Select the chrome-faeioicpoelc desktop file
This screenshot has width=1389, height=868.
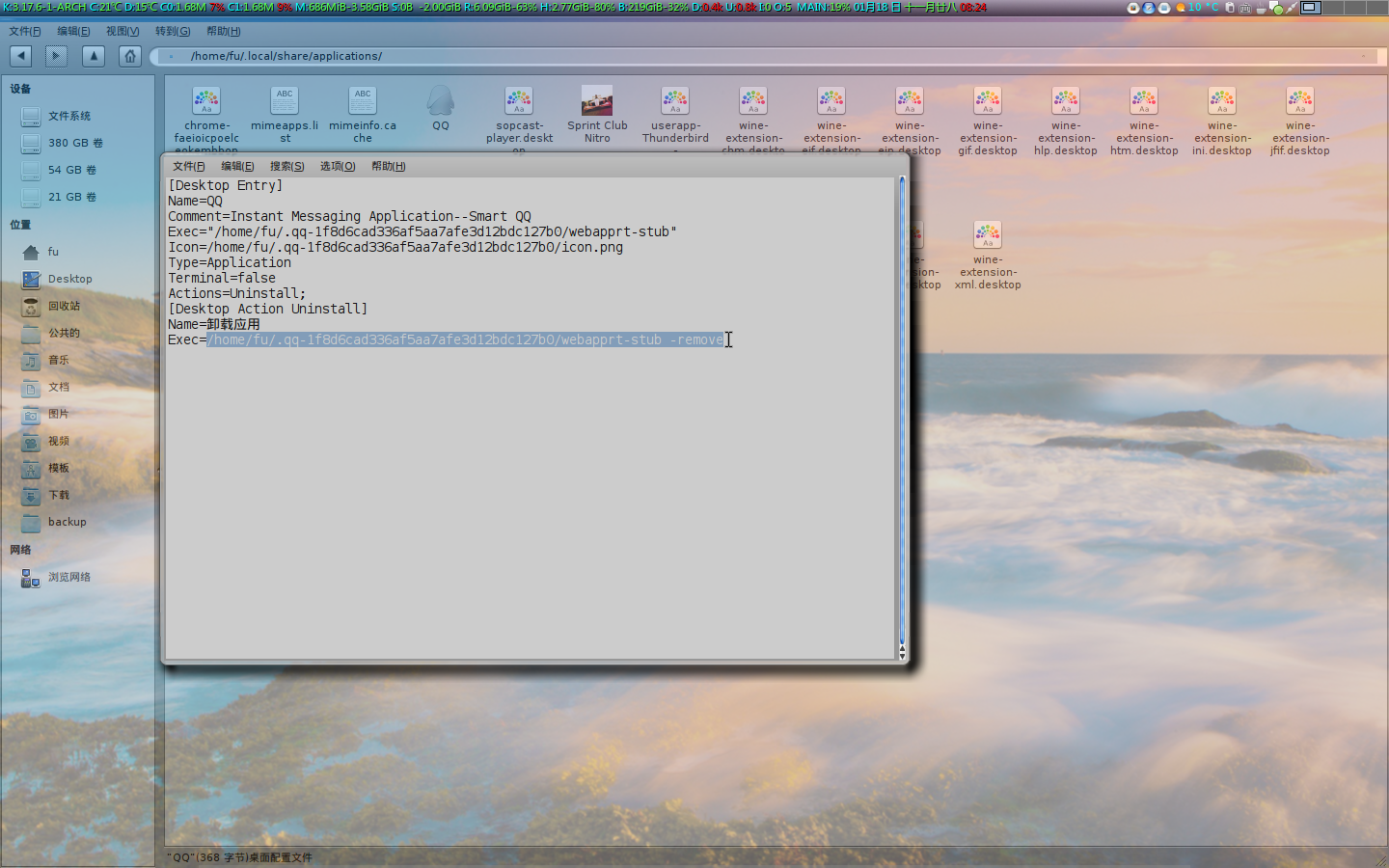[x=206, y=120]
